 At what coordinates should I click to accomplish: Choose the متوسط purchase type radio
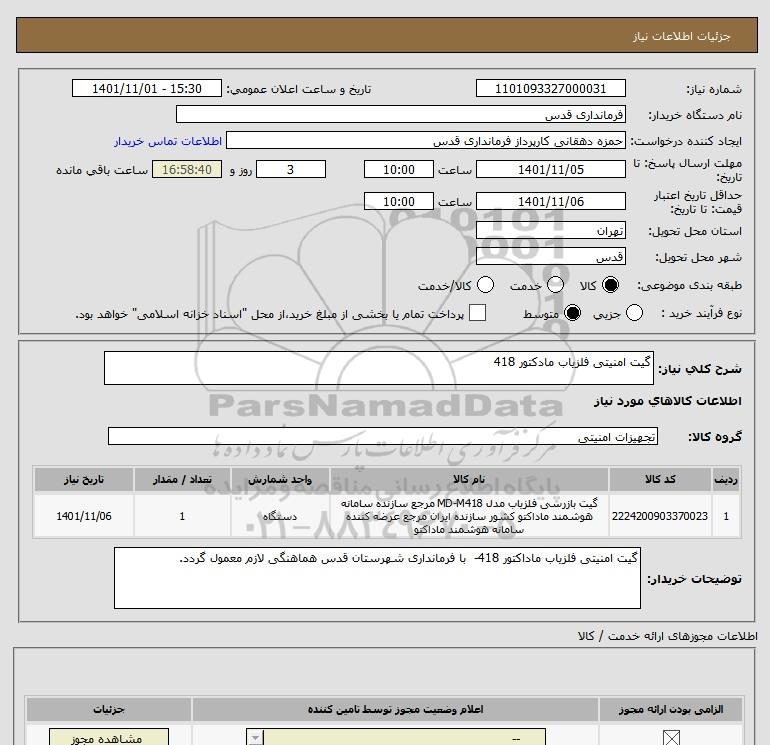(x=573, y=313)
